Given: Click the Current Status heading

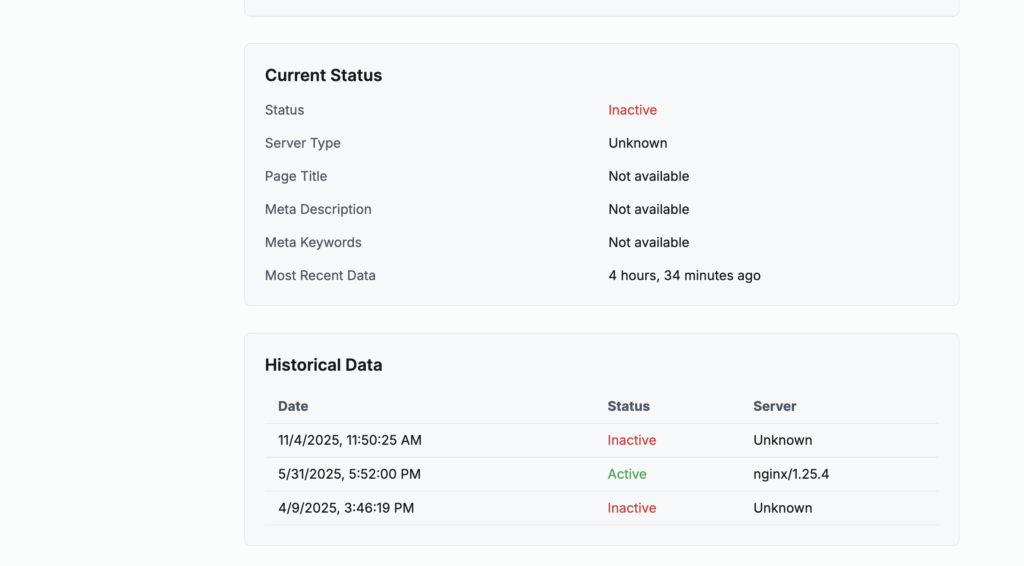Looking at the screenshot, I should [323, 75].
